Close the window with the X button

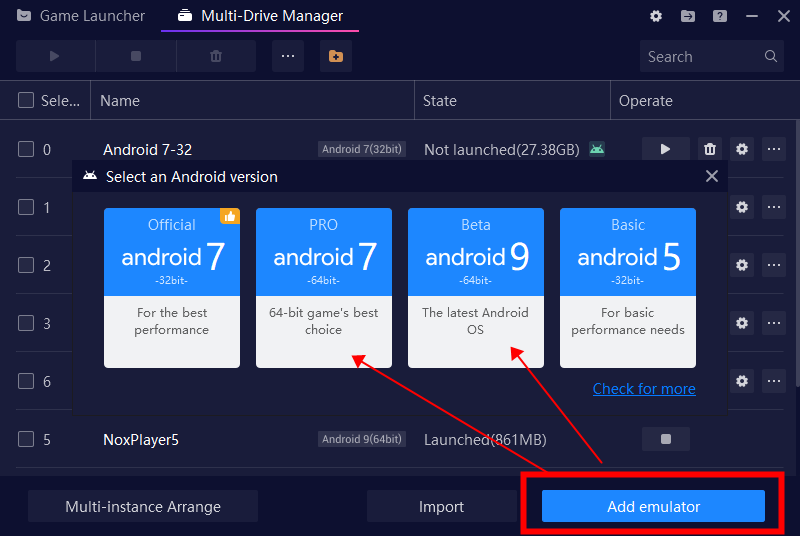[784, 16]
